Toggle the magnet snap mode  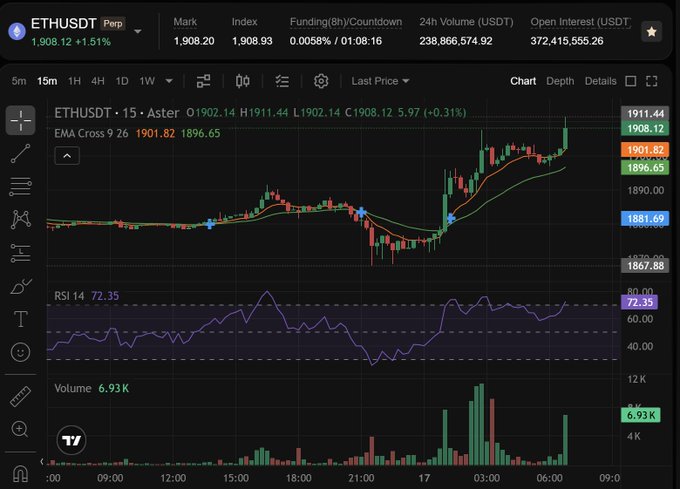pyautogui.click(x=20, y=473)
